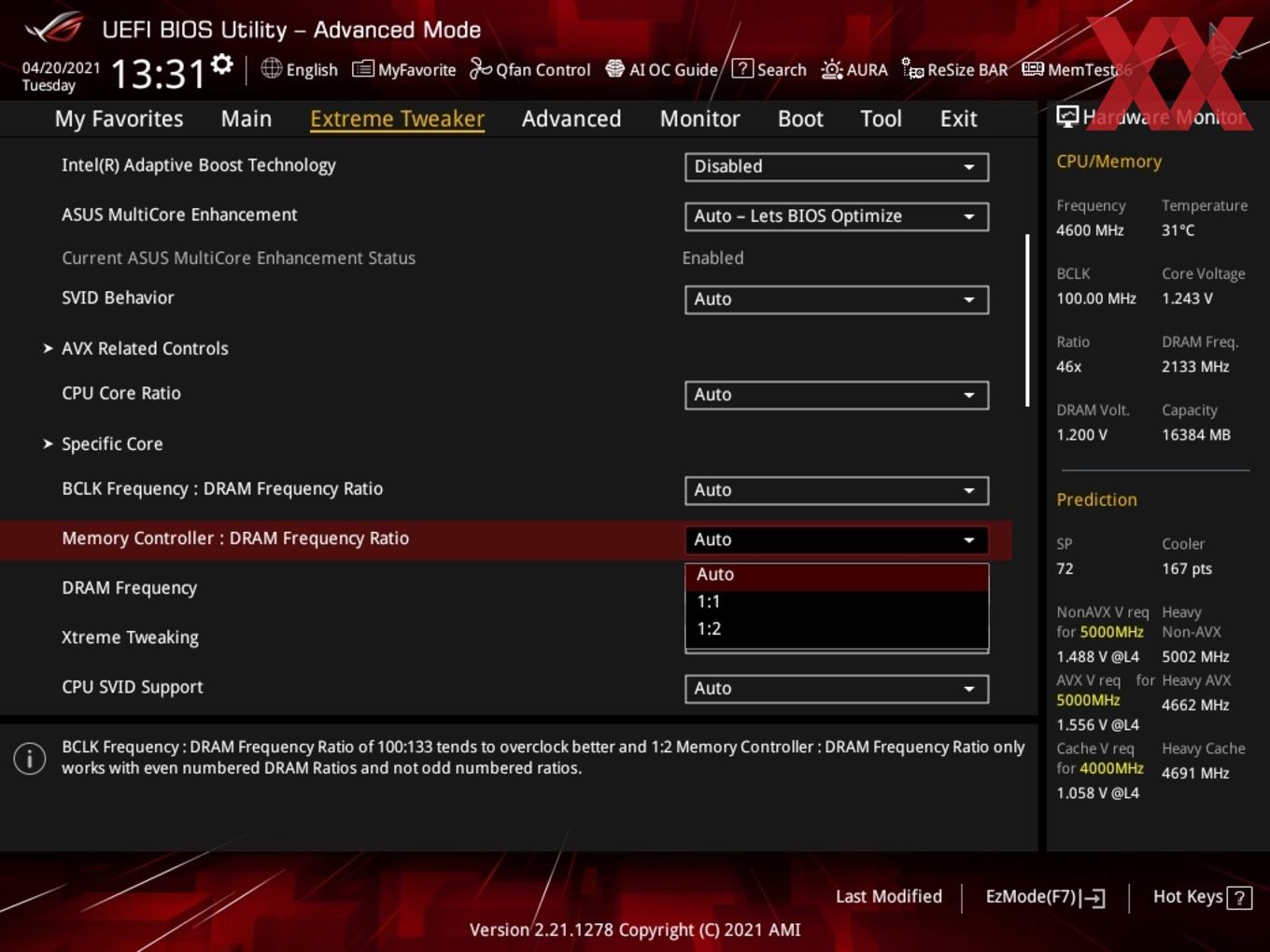The height and width of the screenshot is (952, 1270).
Task: Open the CPU SVID Support dropdown
Action: (x=837, y=688)
